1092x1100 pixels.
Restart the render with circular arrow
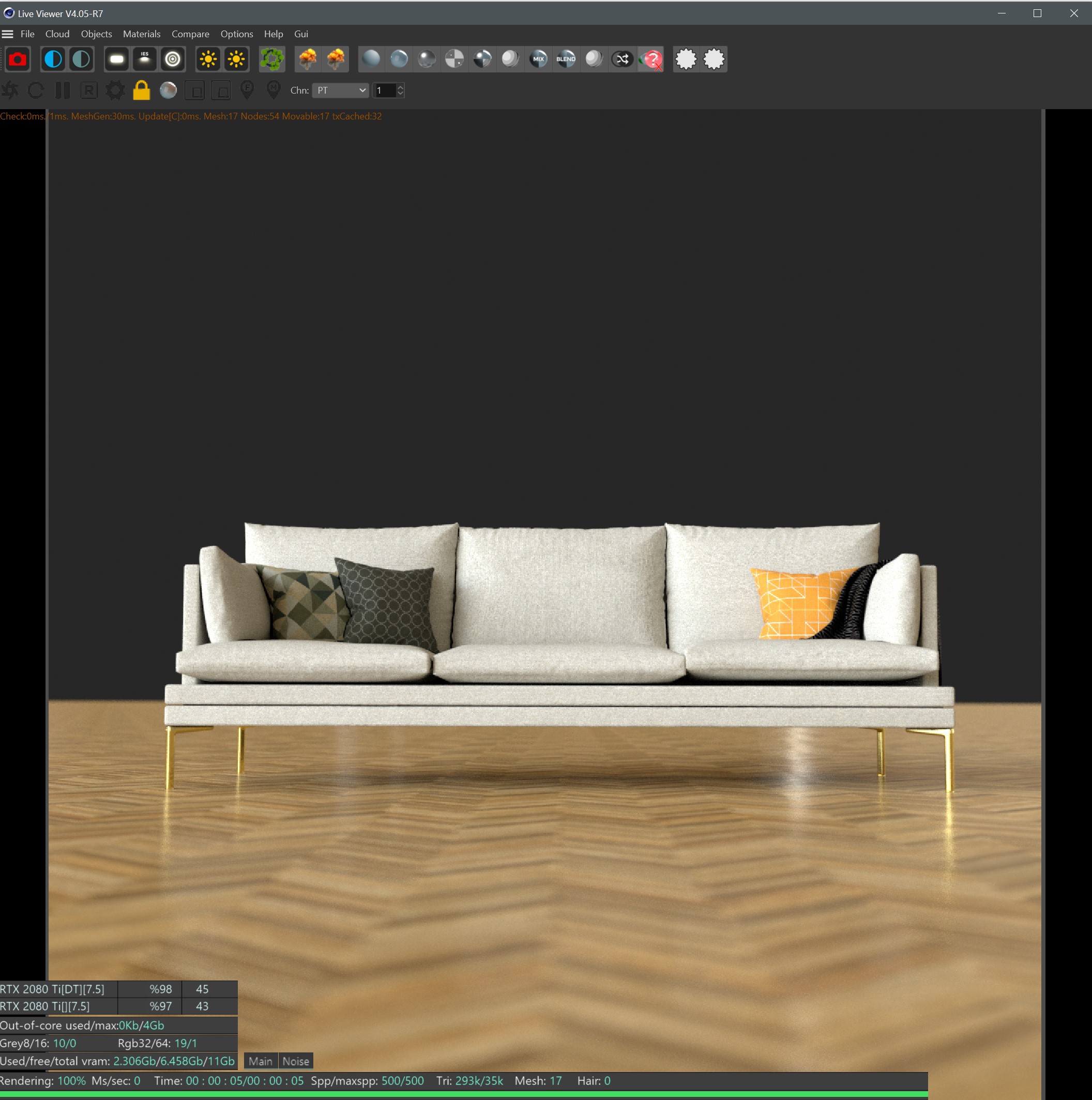tap(36, 91)
